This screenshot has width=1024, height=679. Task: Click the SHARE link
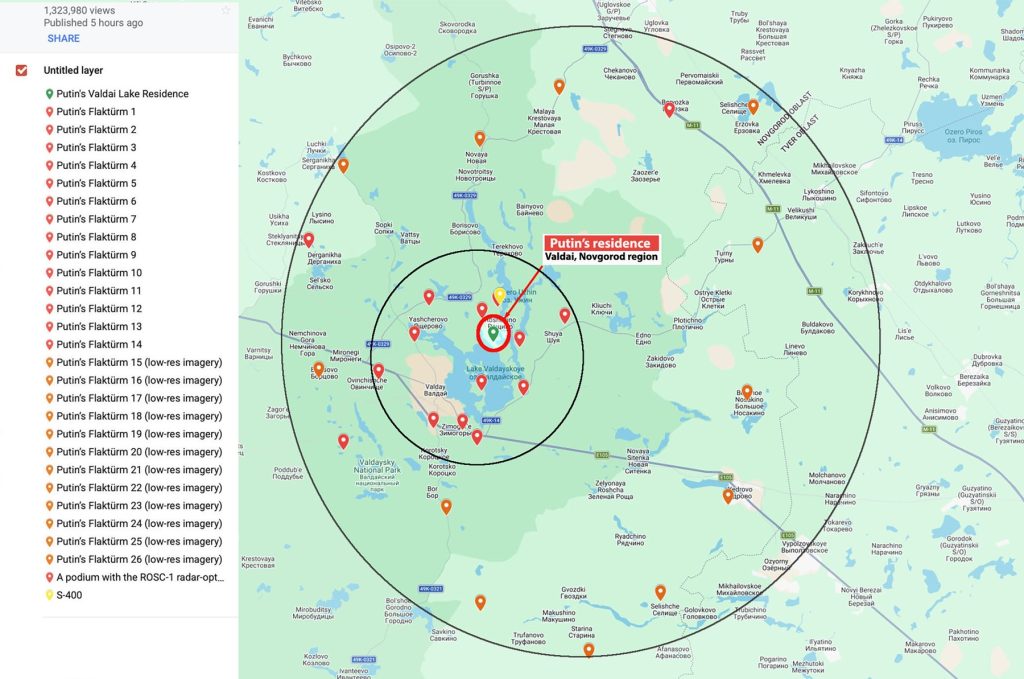pos(63,38)
